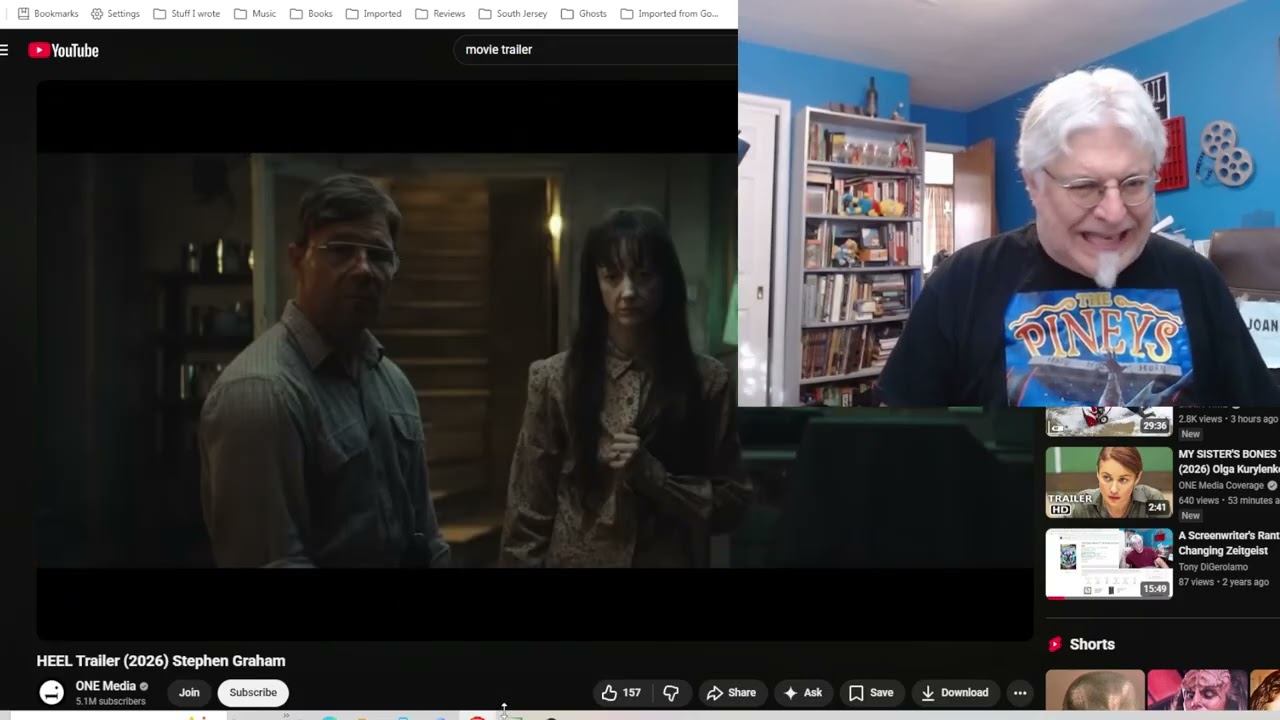Screen dimensions: 1280x720
Task: Open the Music bookmark folder
Action: 255,14
